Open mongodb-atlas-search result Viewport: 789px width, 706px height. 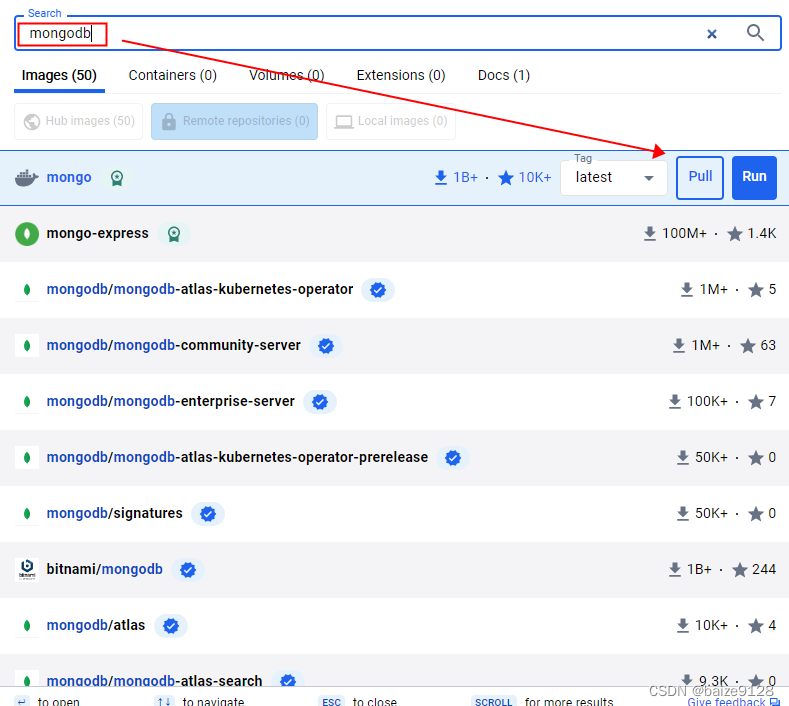point(154,681)
